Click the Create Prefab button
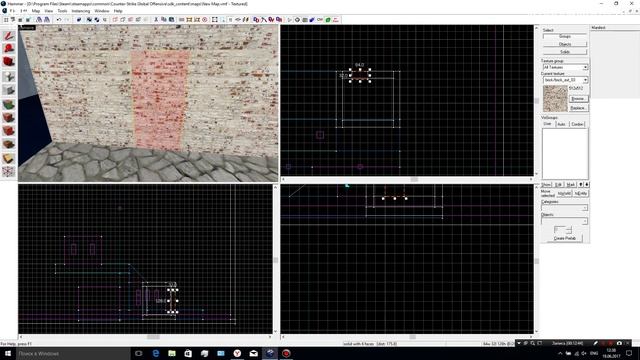Screen dimensions: 640x360 tap(565, 238)
